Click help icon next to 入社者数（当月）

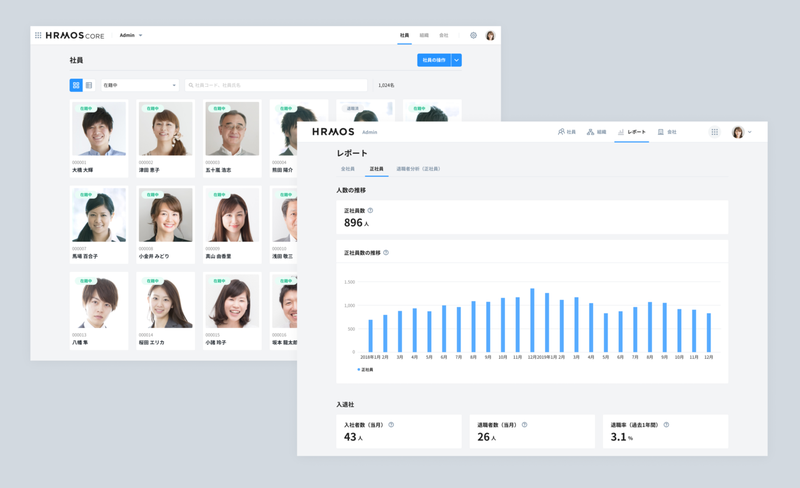click(391, 425)
